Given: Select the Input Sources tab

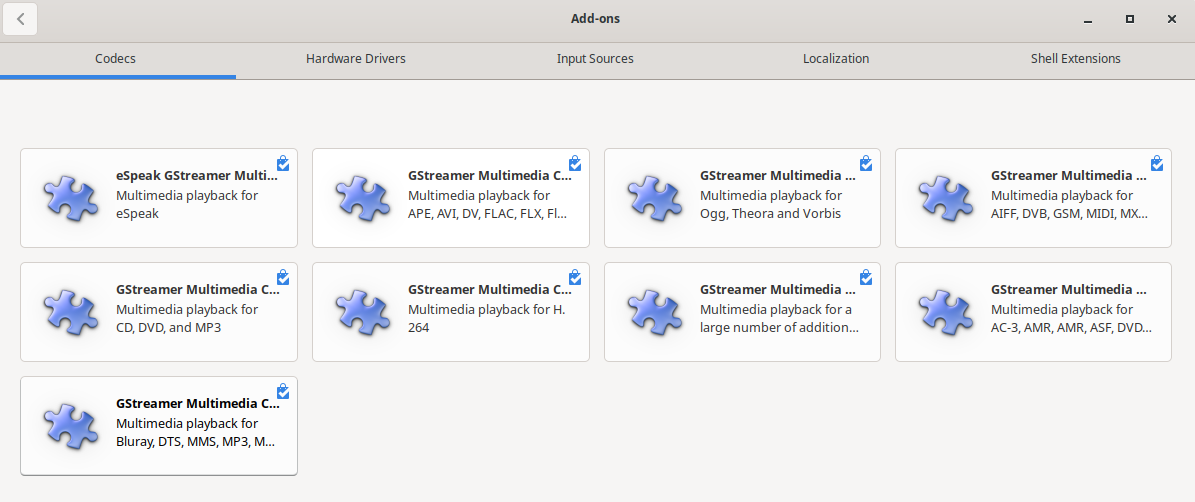Looking at the screenshot, I should tap(595, 59).
